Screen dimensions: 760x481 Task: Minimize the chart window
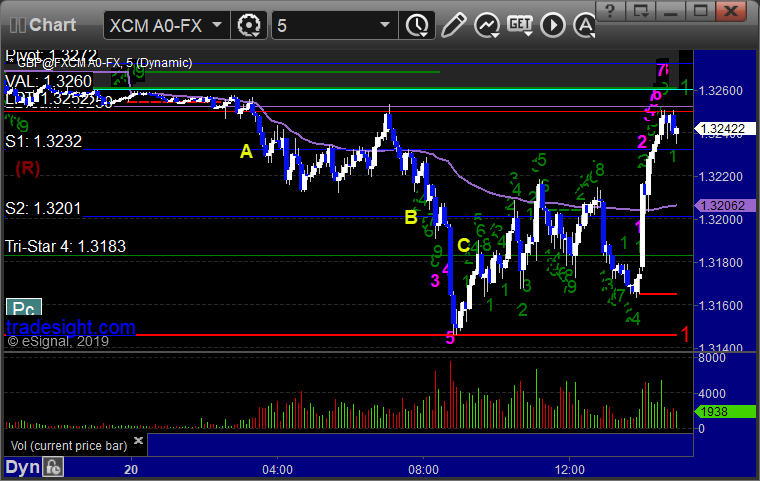click(670, 10)
